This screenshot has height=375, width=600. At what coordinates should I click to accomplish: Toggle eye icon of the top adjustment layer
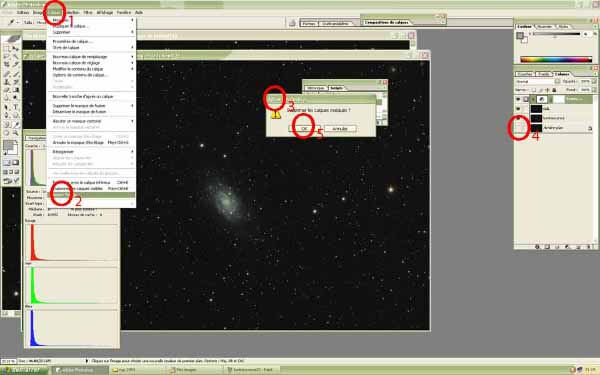(x=518, y=99)
